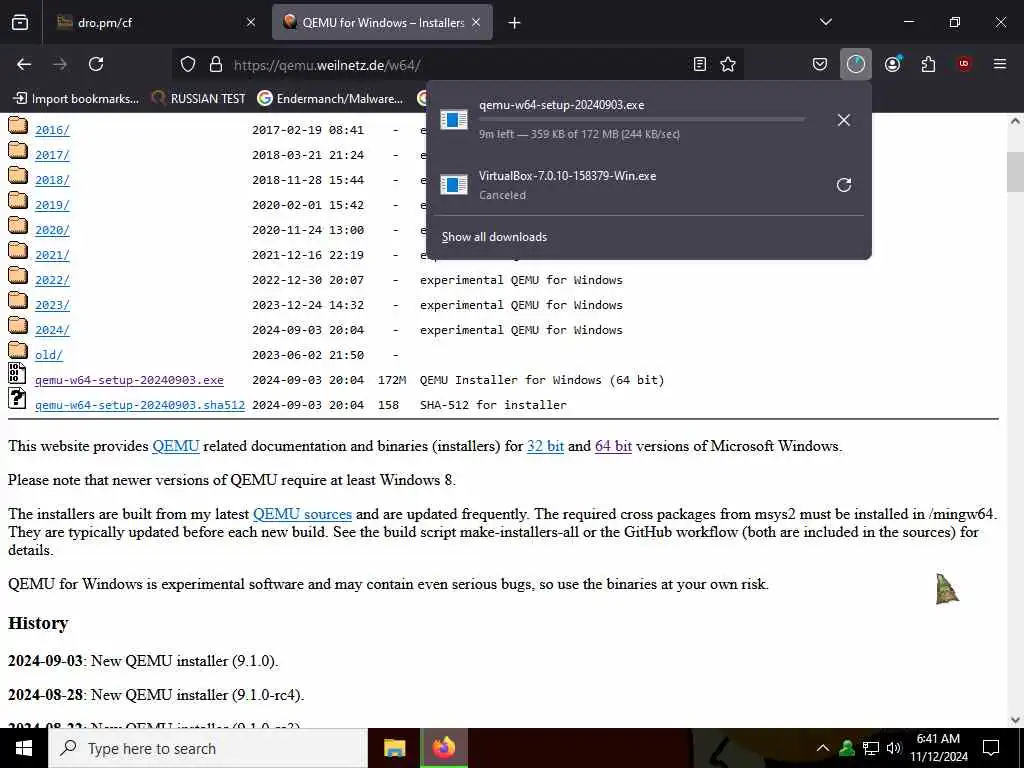Open the tracking protection shield icon
The image size is (1024, 768).
(188, 64)
